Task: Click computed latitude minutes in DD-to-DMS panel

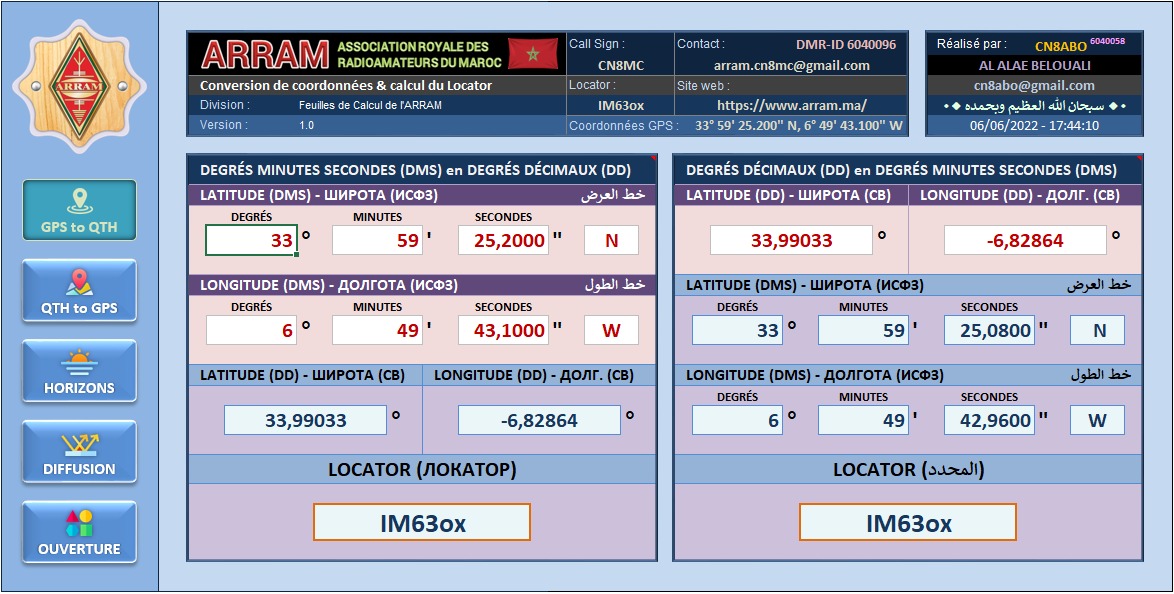Action: tap(863, 330)
